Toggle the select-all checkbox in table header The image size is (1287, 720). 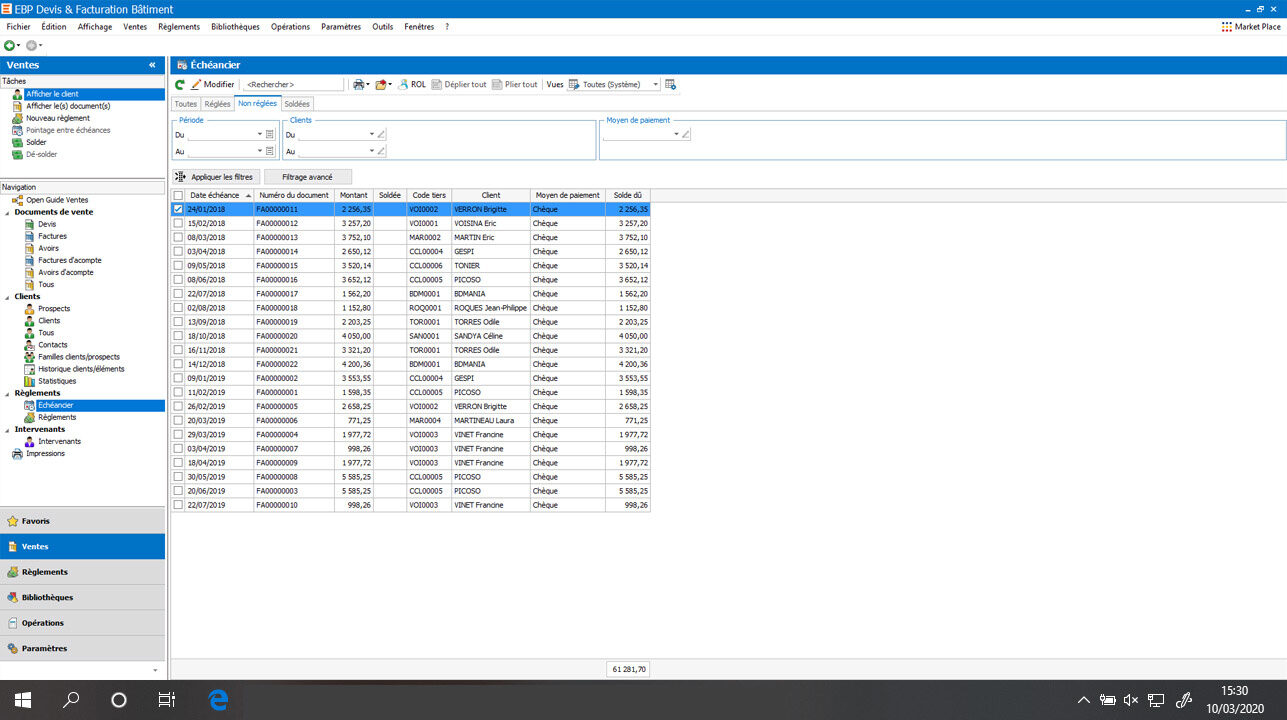pyautogui.click(x=178, y=195)
